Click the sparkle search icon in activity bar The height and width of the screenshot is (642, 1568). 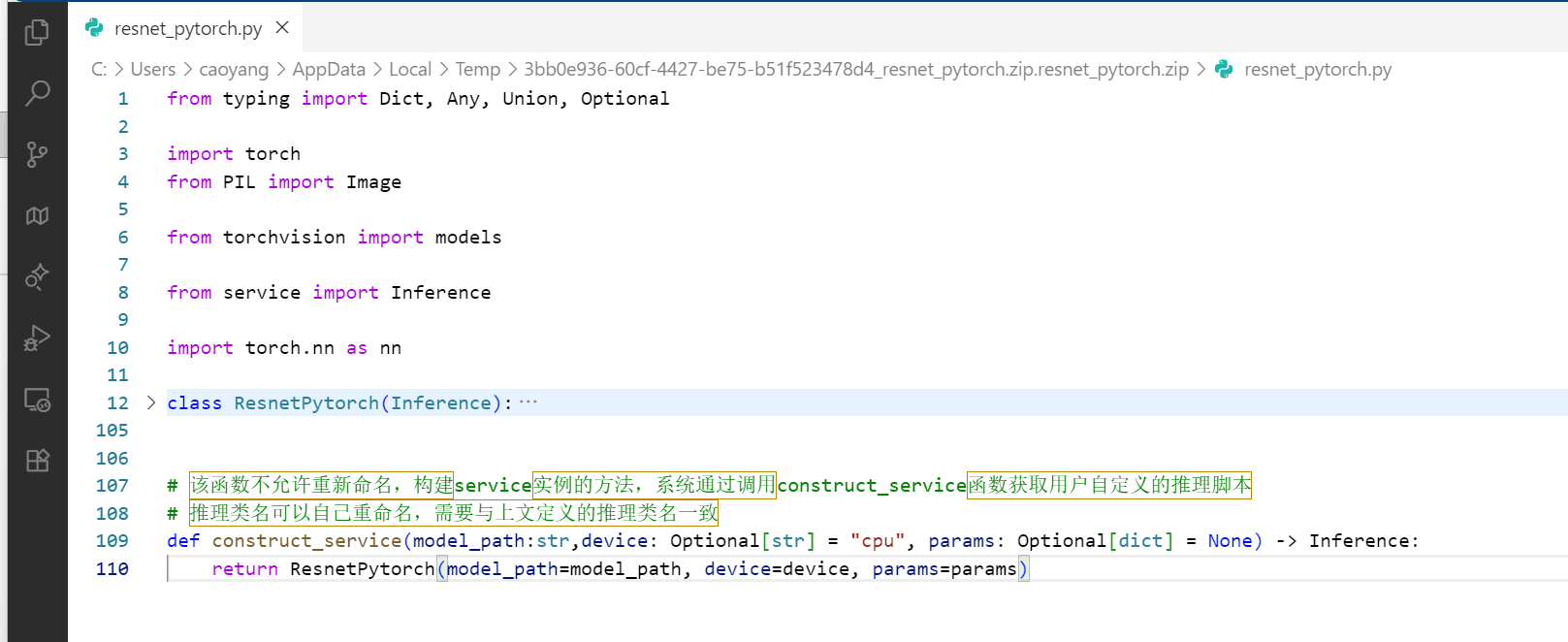pyautogui.click(x=37, y=277)
